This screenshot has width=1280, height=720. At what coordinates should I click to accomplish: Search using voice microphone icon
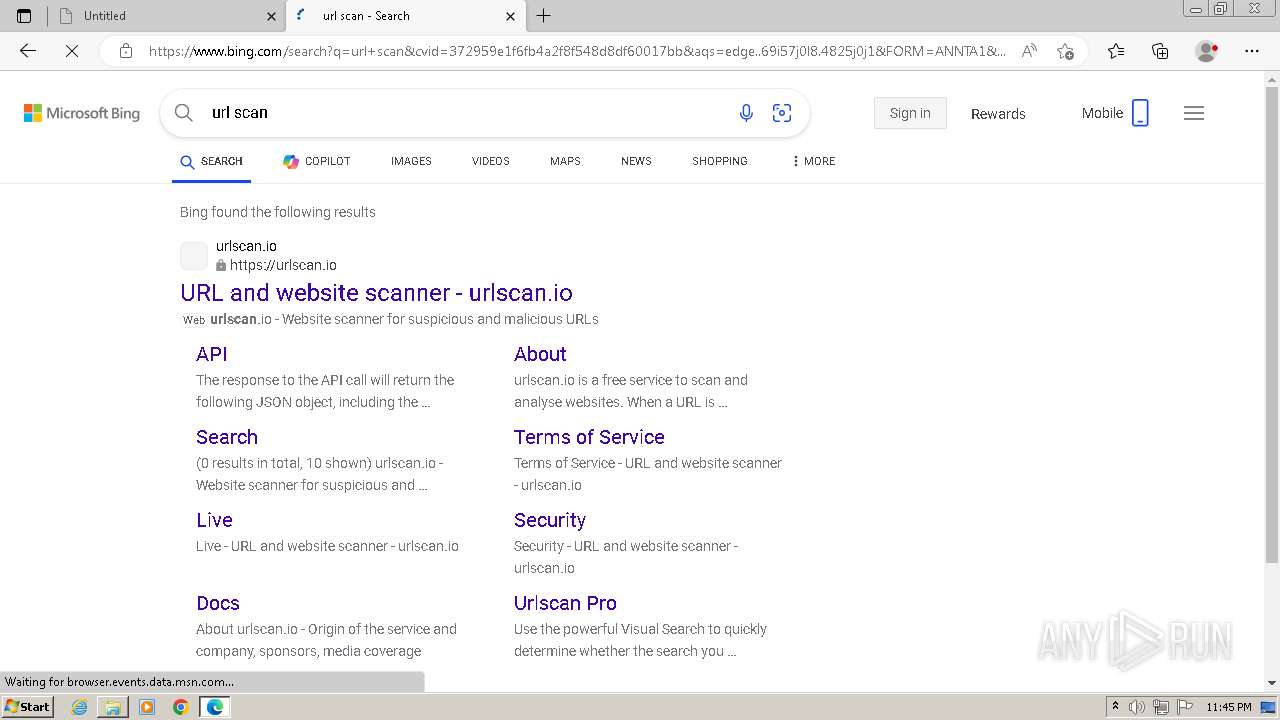(x=746, y=113)
